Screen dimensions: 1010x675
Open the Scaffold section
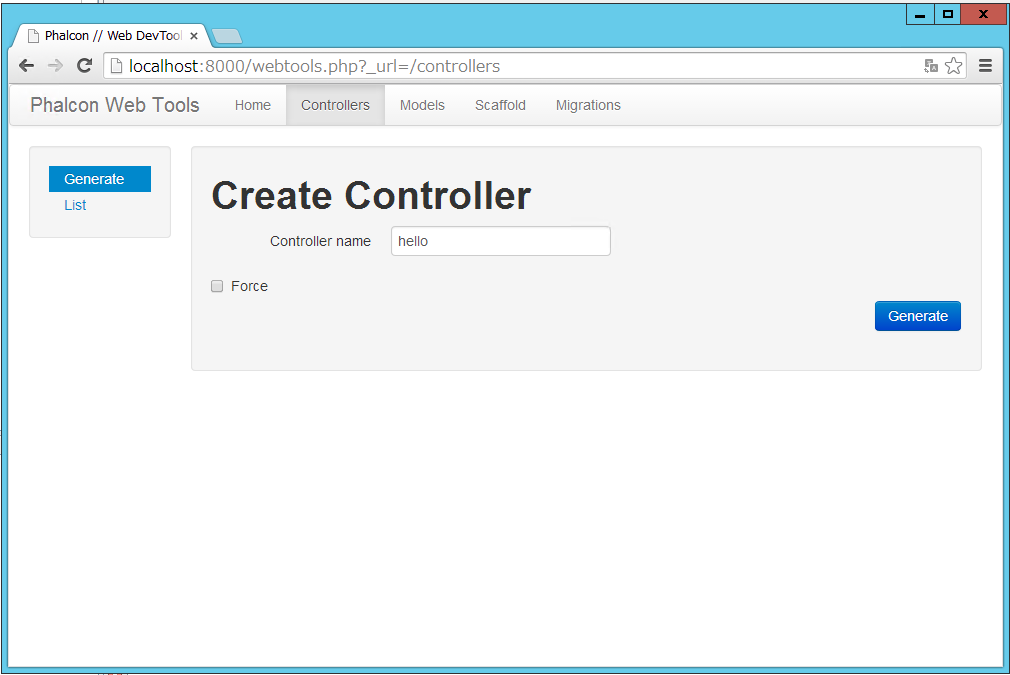[500, 105]
